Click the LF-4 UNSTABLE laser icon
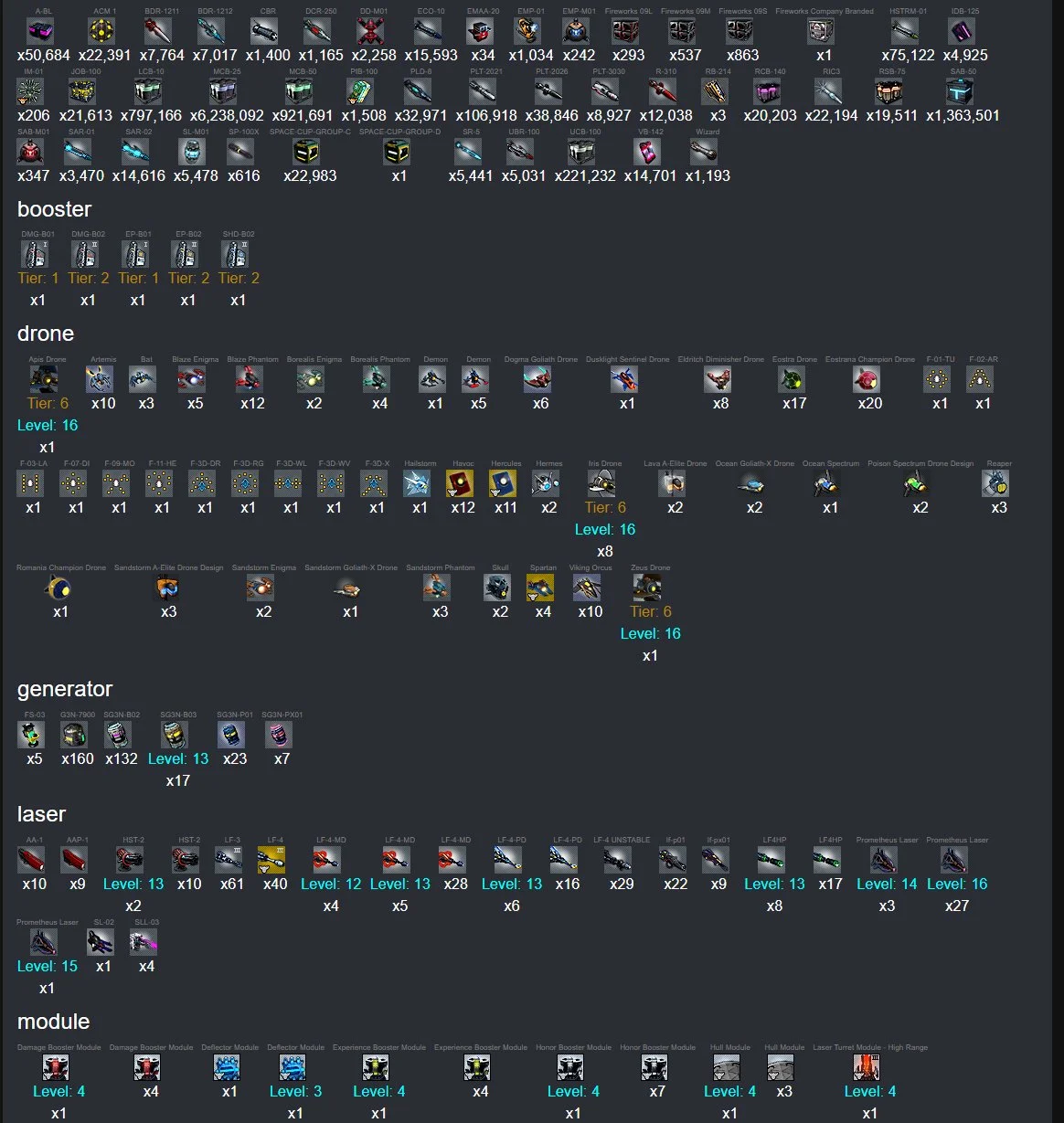1064x1123 pixels. coord(619,859)
